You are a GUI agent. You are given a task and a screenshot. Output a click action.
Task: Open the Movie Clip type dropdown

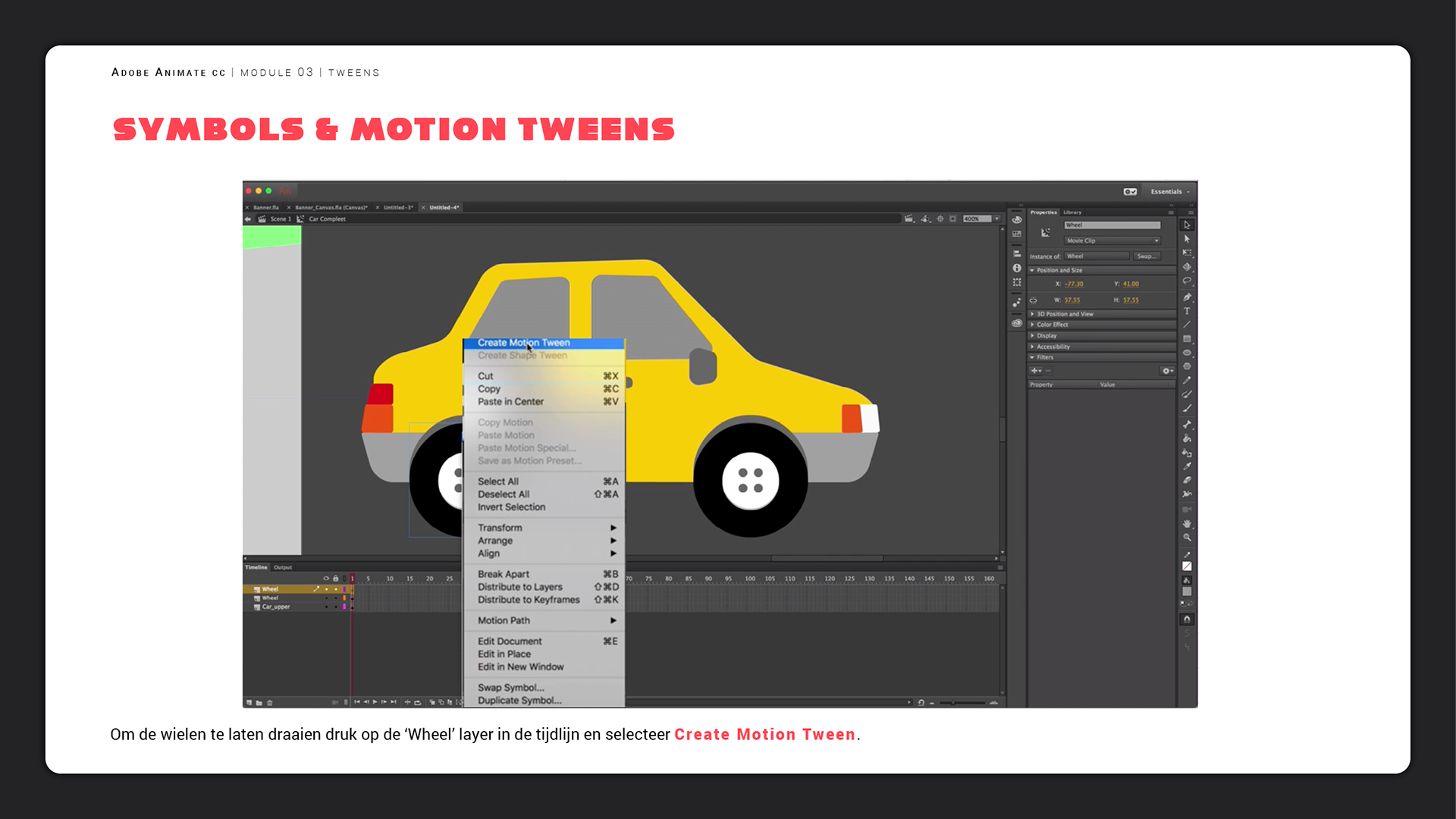[x=1112, y=240]
